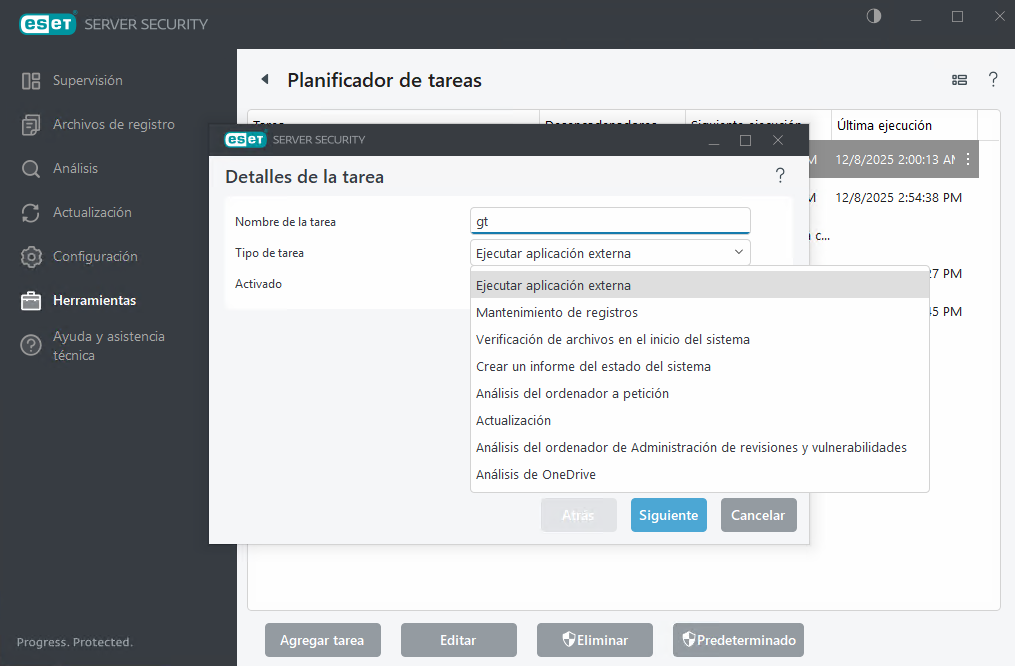Click the list layout icon beside Planificador de tareas
This screenshot has height=666, width=1015.
tap(959, 79)
